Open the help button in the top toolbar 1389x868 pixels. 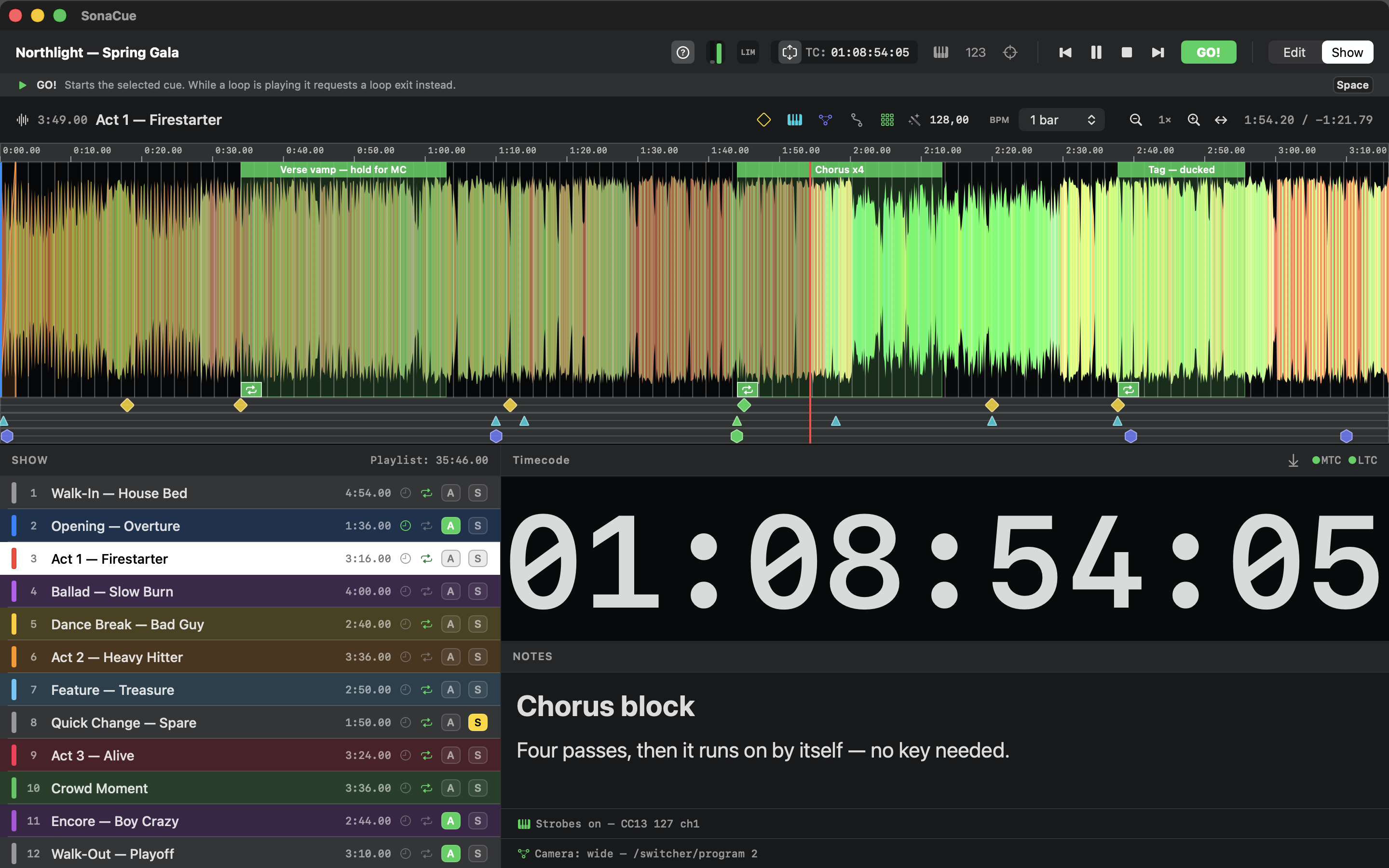682,52
